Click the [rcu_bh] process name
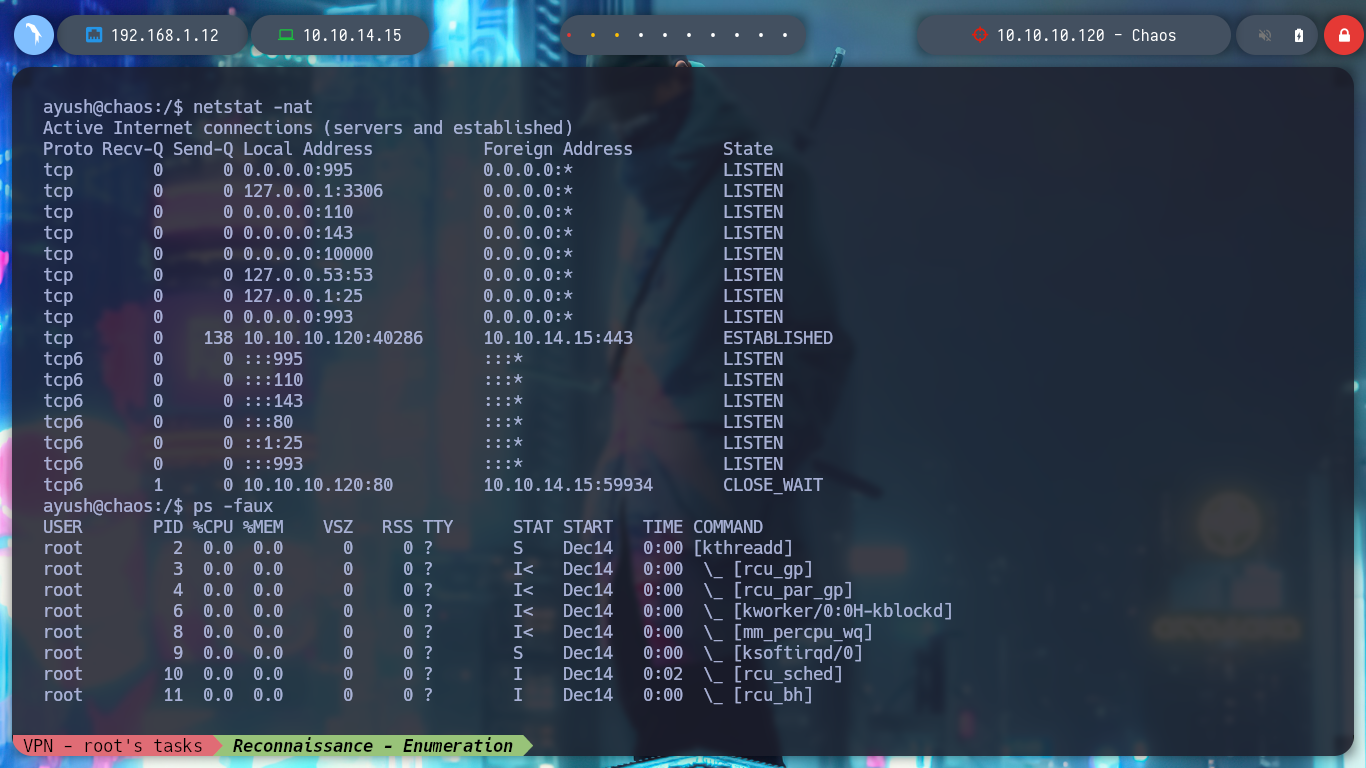The width and height of the screenshot is (1366, 768). (x=773, y=695)
